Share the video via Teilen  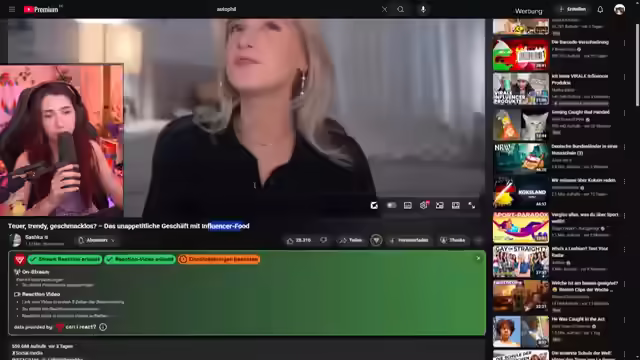pos(351,240)
